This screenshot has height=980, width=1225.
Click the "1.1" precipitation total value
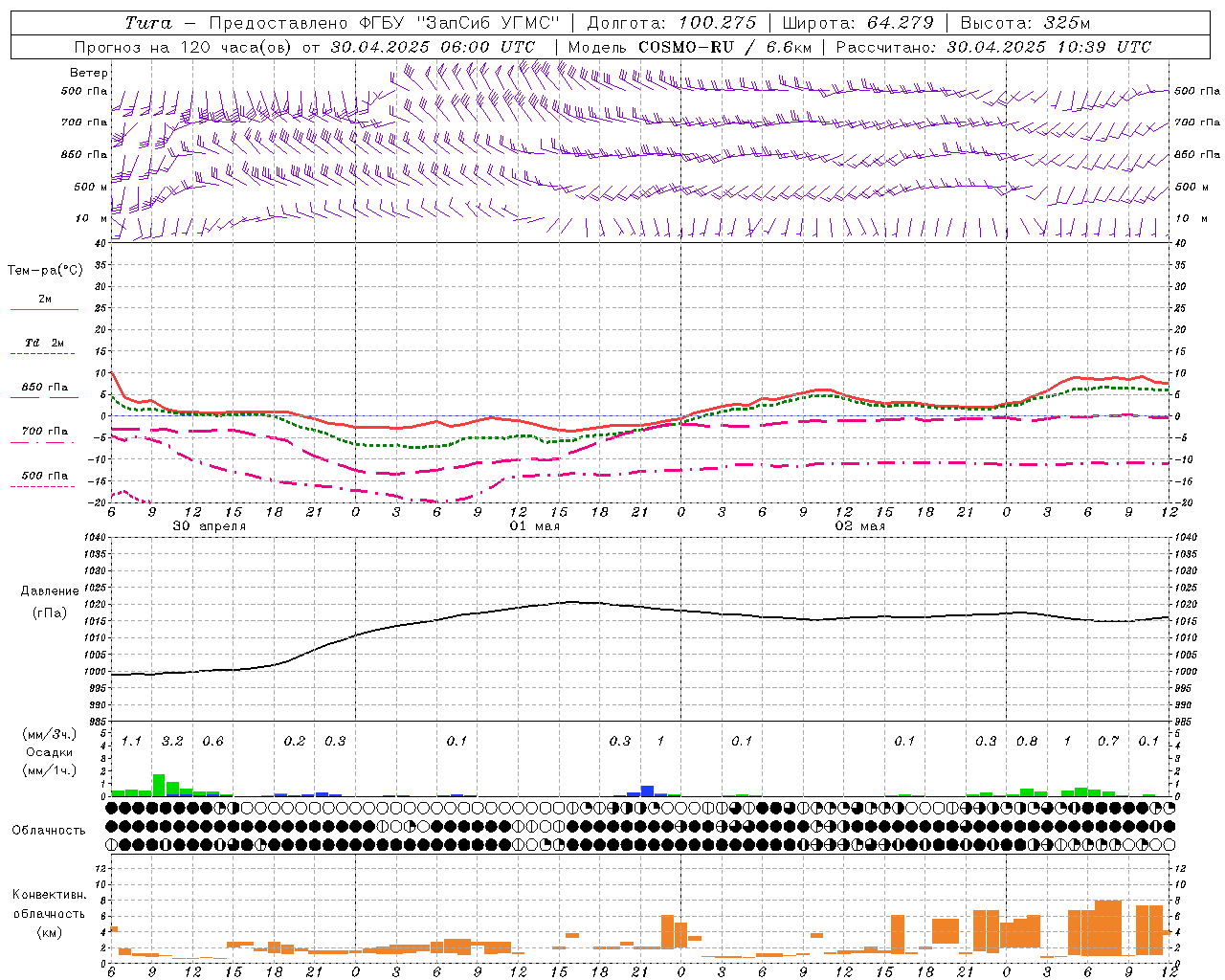131,741
